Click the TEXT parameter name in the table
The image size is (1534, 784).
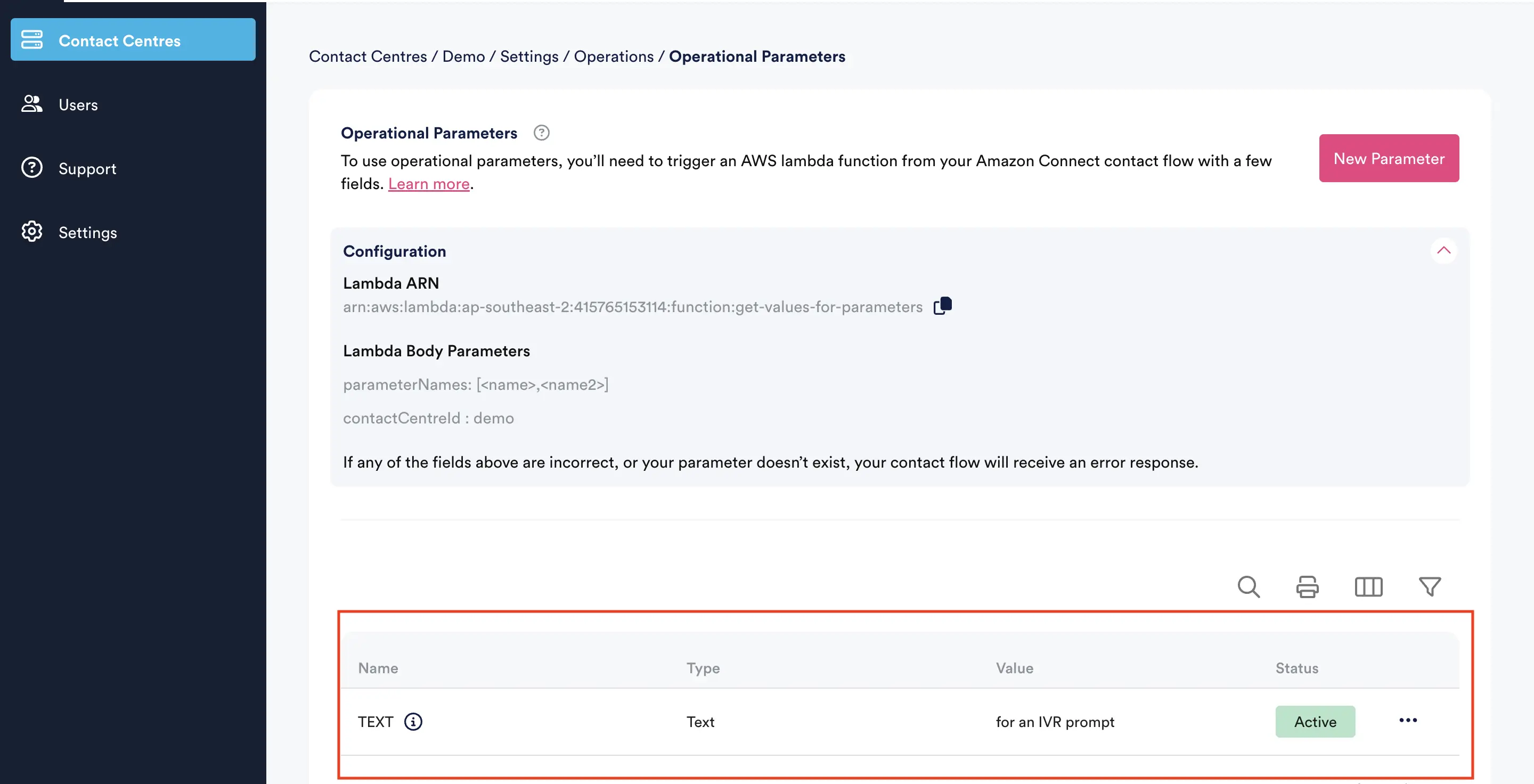pyautogui.click(x=375, y=720)
